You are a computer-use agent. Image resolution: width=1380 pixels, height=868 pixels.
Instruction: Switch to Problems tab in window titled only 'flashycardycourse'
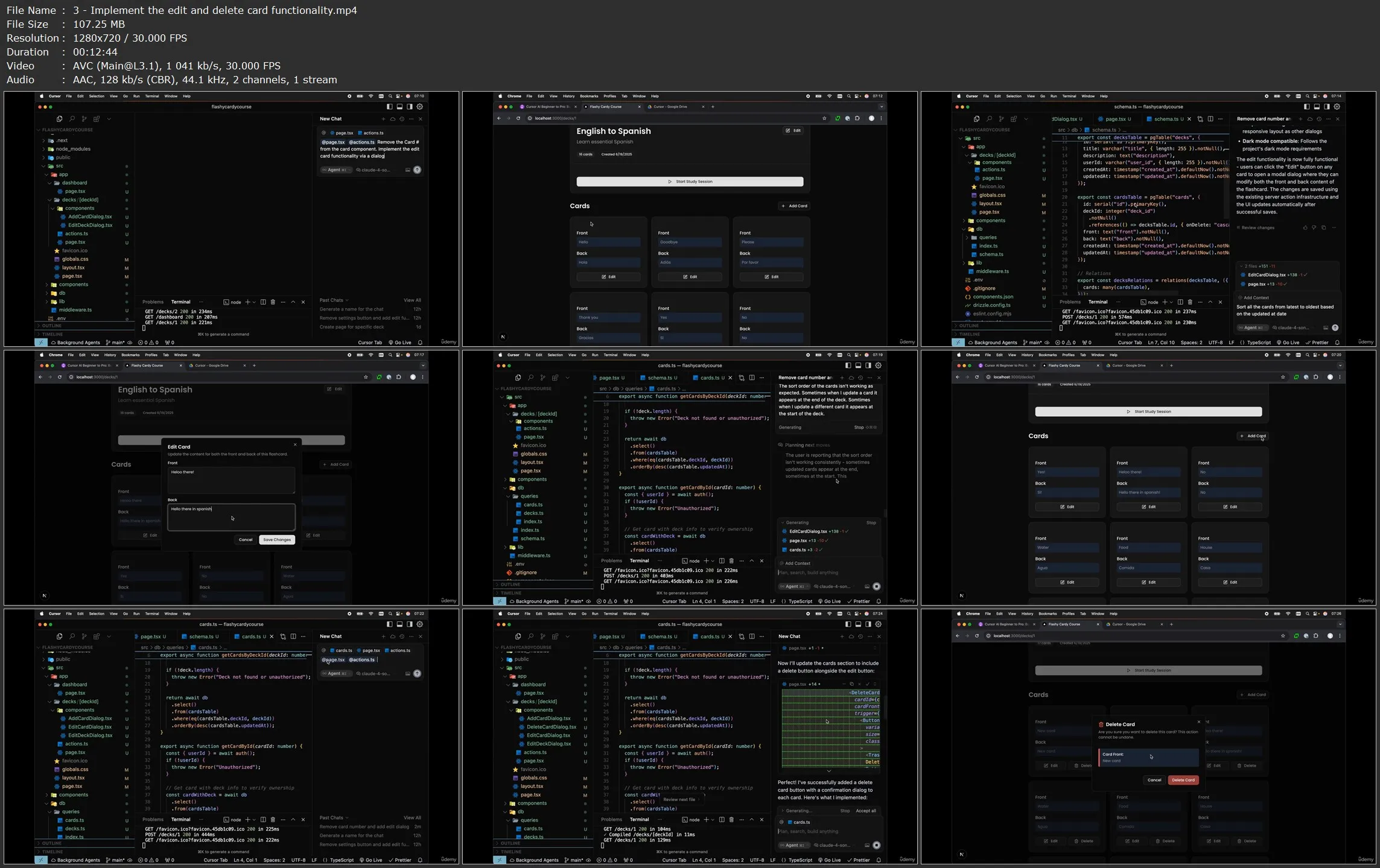(153, 302)
